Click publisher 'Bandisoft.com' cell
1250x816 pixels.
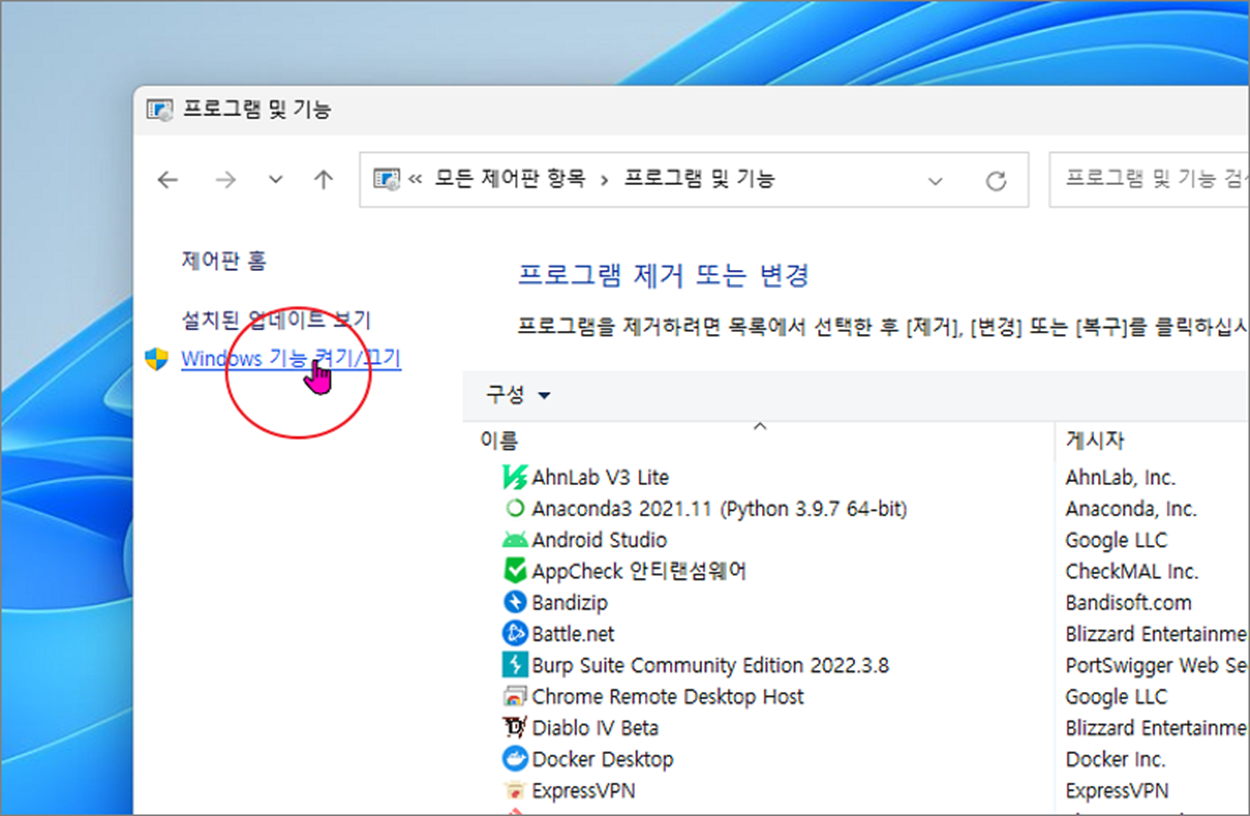(x=1128, y=603)
